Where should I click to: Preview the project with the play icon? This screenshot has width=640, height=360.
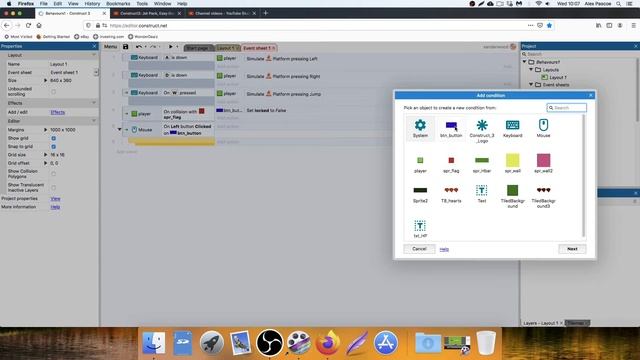click(x=171, y=47)
